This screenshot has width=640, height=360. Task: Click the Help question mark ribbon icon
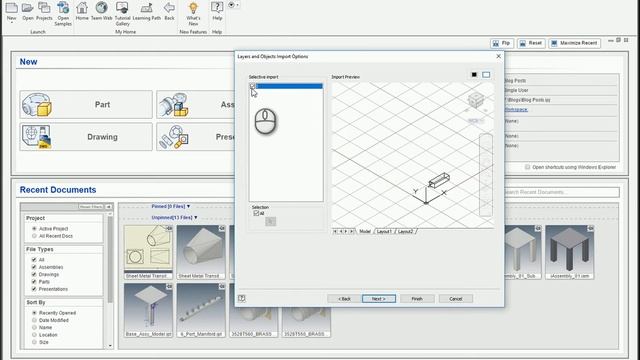217,8
